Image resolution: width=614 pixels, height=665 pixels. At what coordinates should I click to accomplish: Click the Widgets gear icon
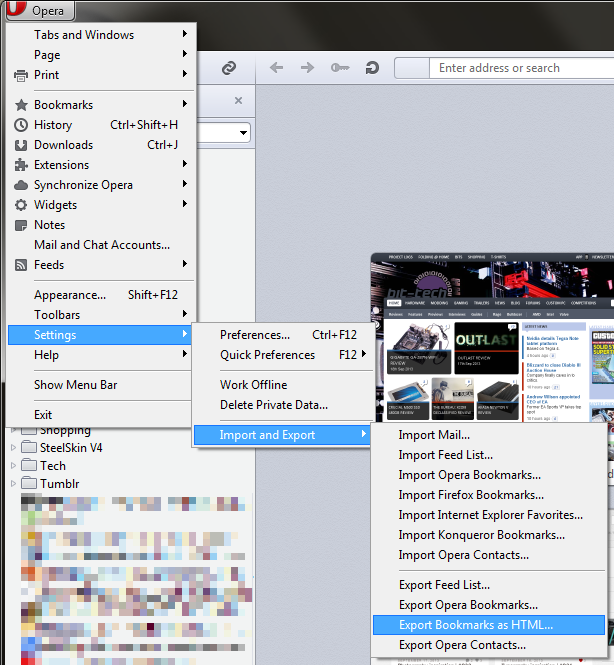(21, 205)
